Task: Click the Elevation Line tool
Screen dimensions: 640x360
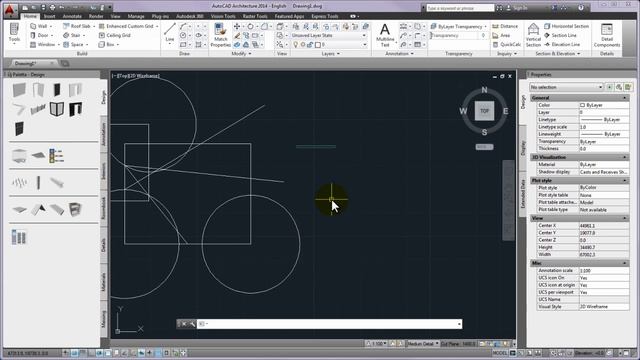Action: 562,44
